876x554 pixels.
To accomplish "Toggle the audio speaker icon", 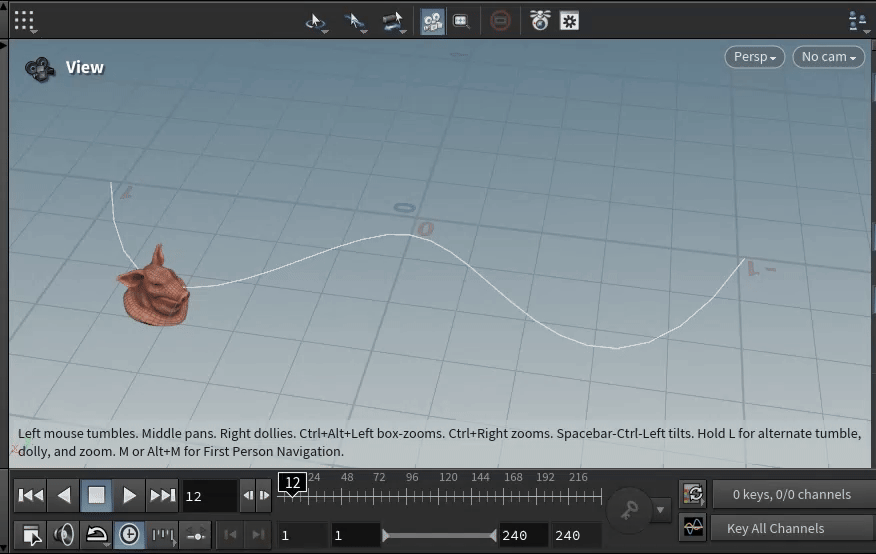I will click(64, 535).
